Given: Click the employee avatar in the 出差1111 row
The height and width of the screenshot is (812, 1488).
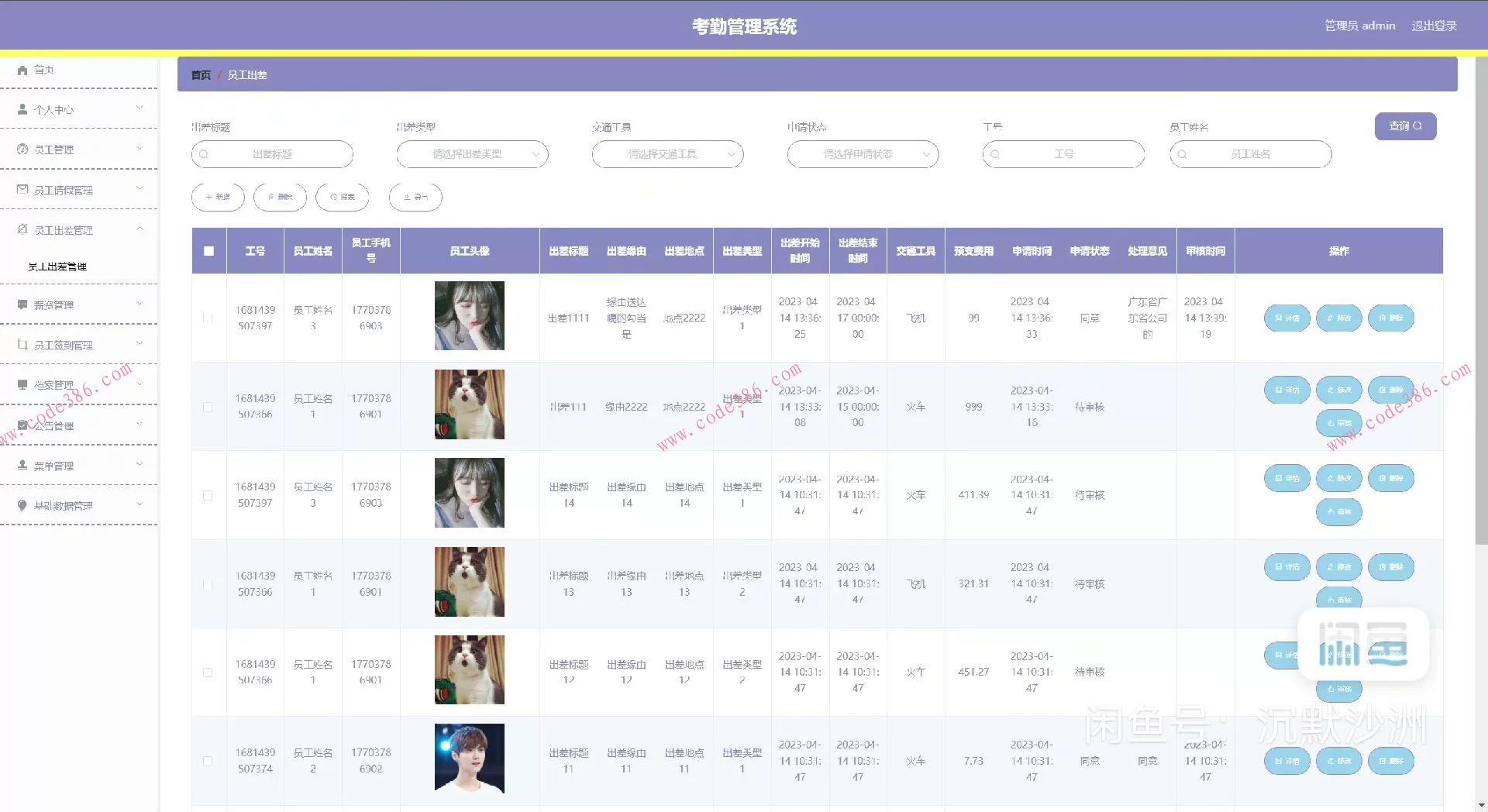Looking at the screenshot, I should [x=470, y=316].
